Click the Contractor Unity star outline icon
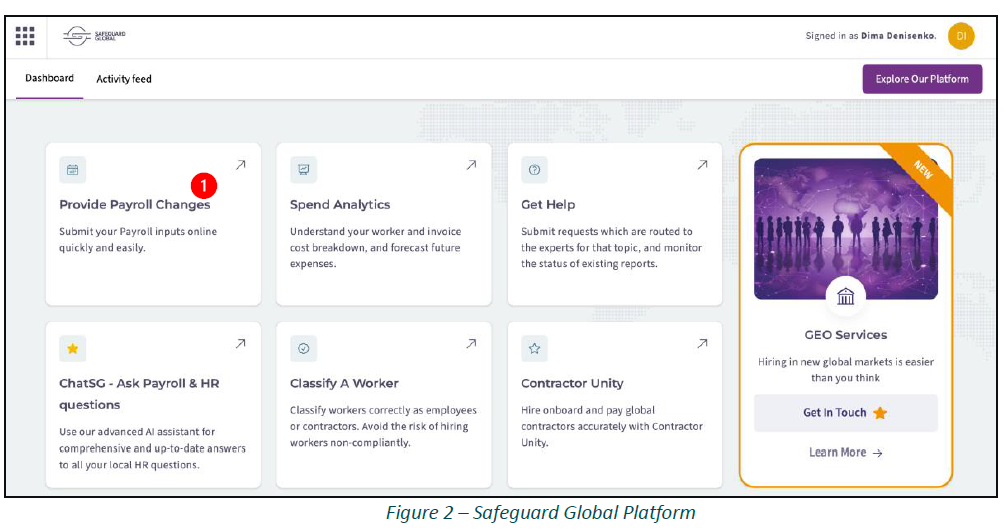Screen dimensions: 1006x531 [534, 349]
